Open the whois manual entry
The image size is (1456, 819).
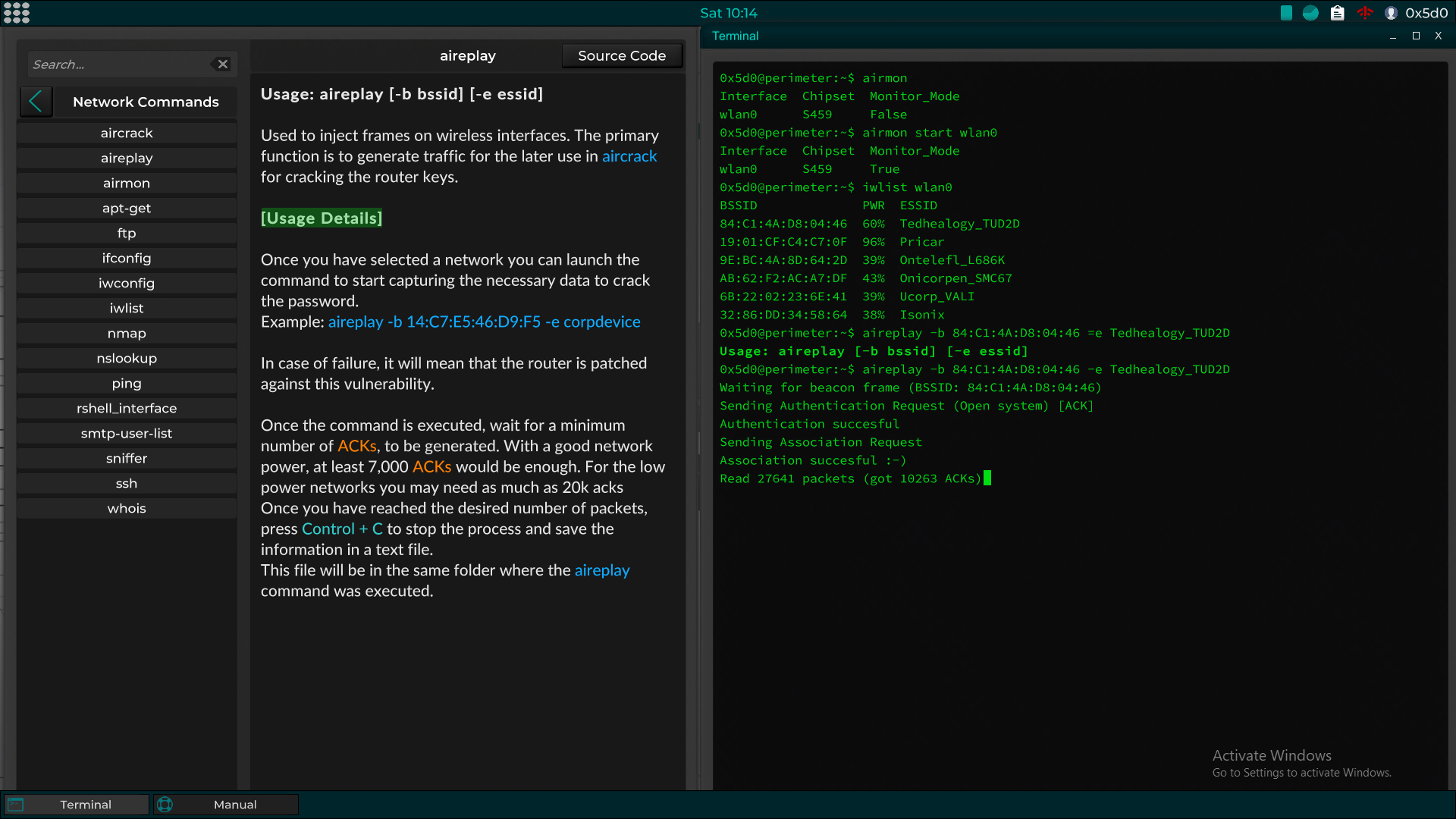pos(127,508)
